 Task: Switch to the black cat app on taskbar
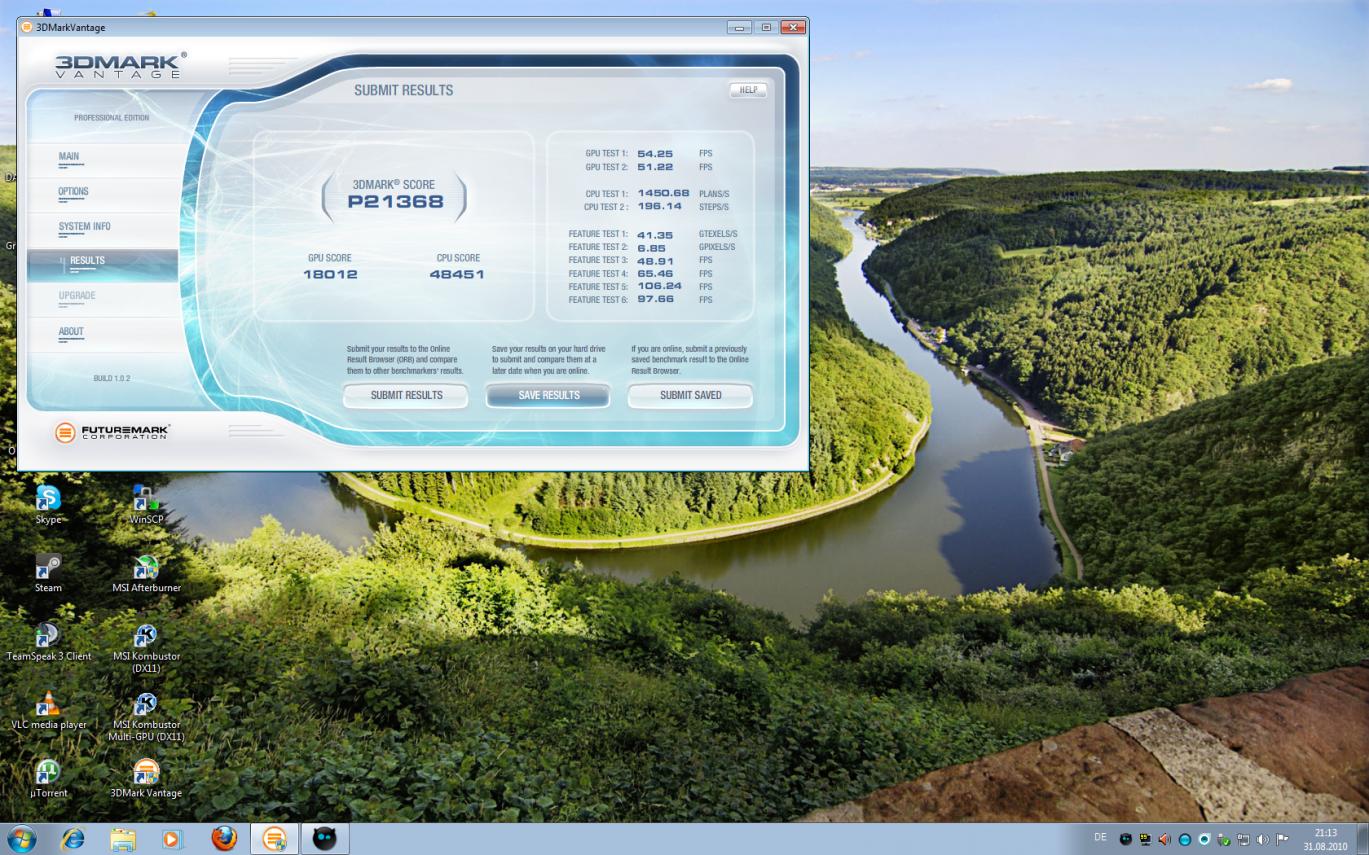[x=325, y=838]
